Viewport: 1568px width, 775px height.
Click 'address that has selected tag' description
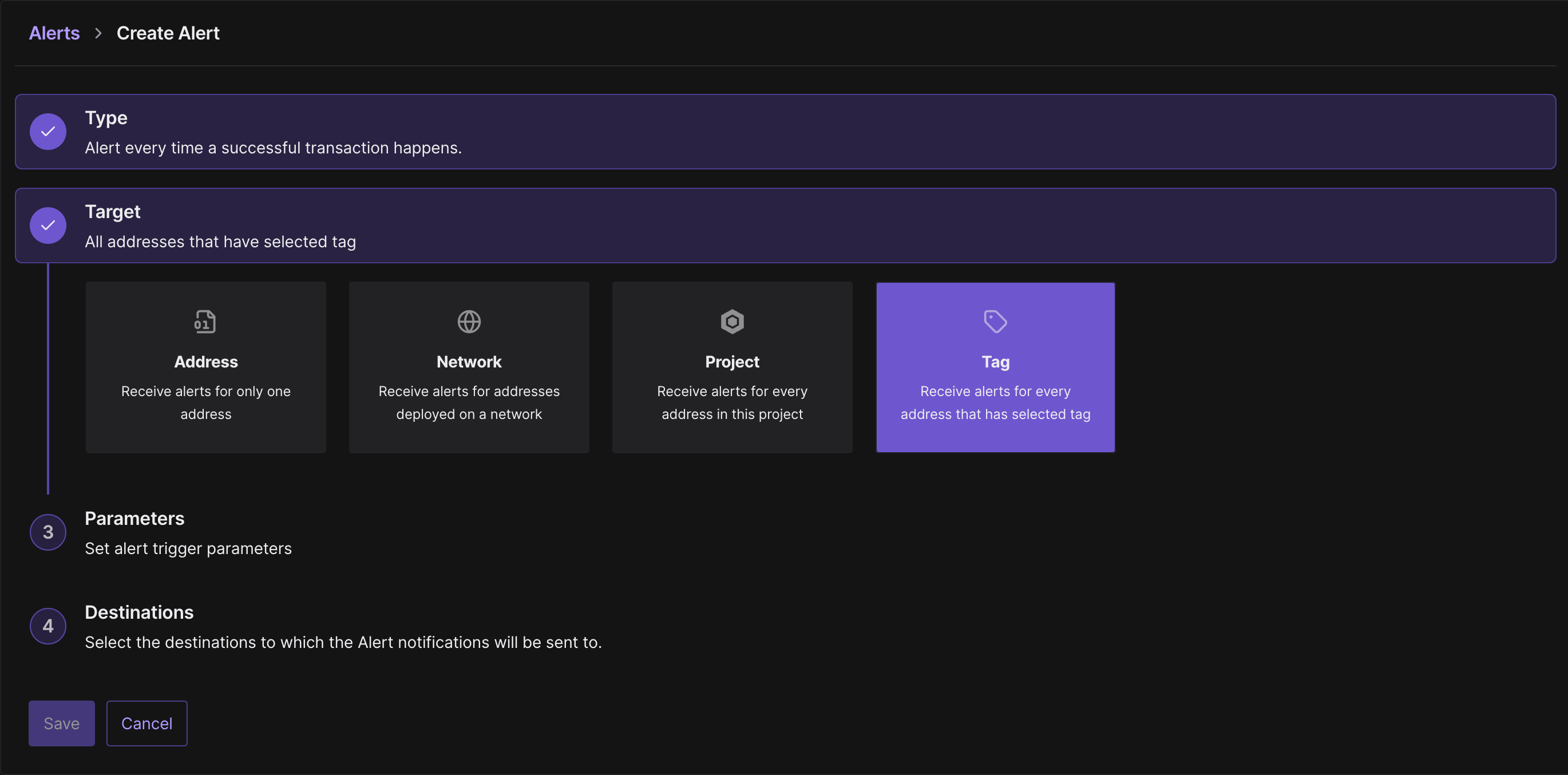coord(995,414)
